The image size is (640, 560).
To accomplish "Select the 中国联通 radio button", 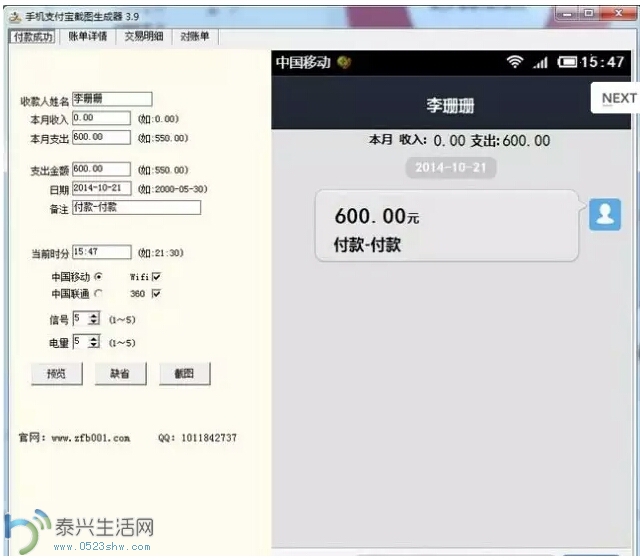I will point(98,294).
